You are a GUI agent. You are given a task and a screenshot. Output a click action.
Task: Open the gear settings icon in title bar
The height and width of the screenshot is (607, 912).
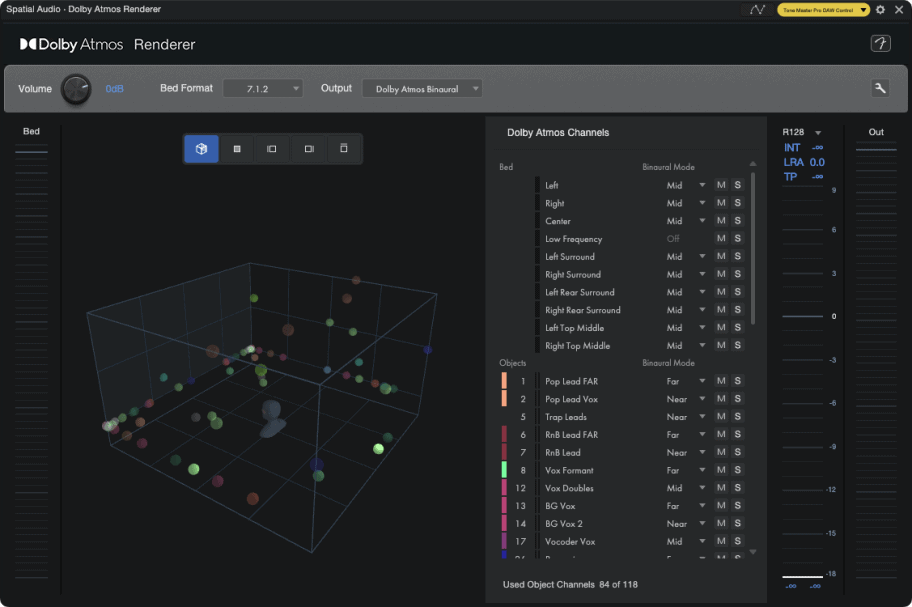point(880,9)
